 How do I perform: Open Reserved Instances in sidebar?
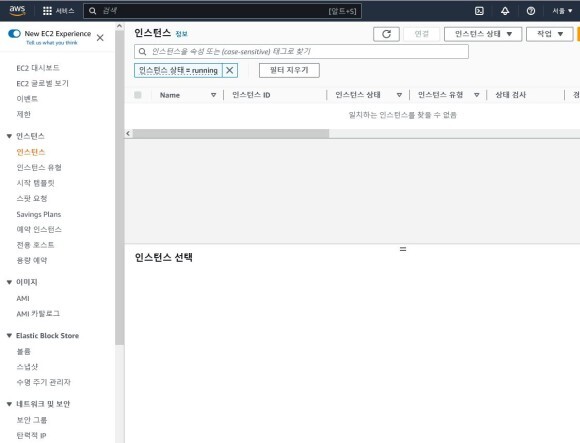[x=39, y=230]
